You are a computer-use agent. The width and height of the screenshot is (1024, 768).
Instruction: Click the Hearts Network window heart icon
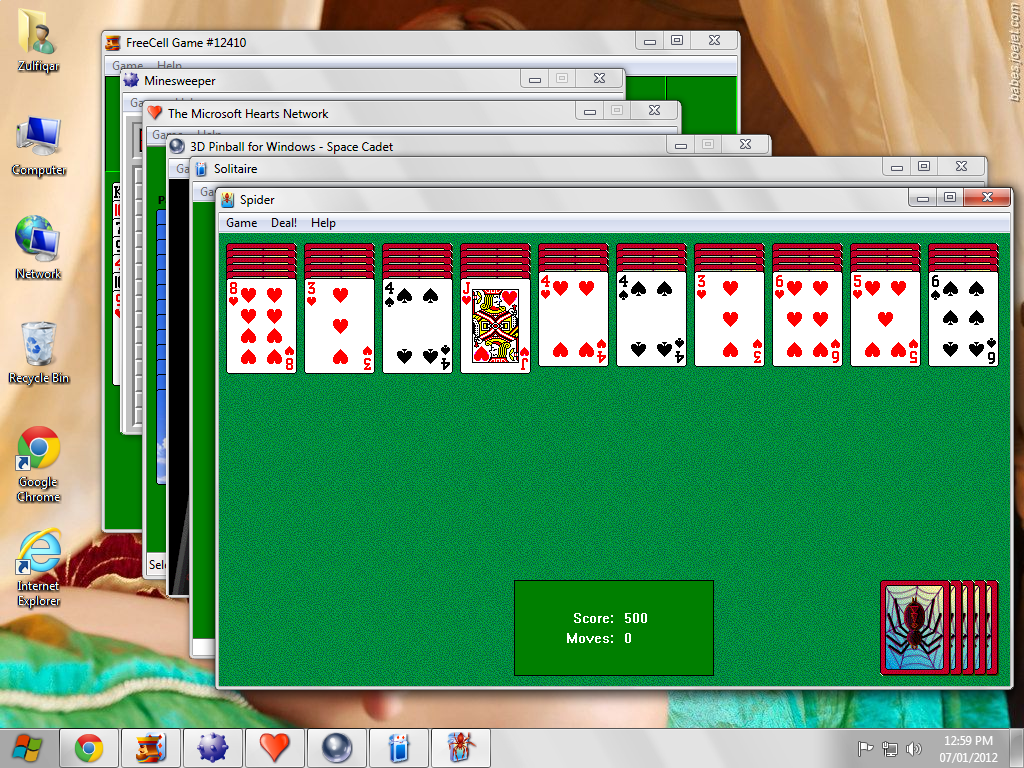tap(155, 113)
